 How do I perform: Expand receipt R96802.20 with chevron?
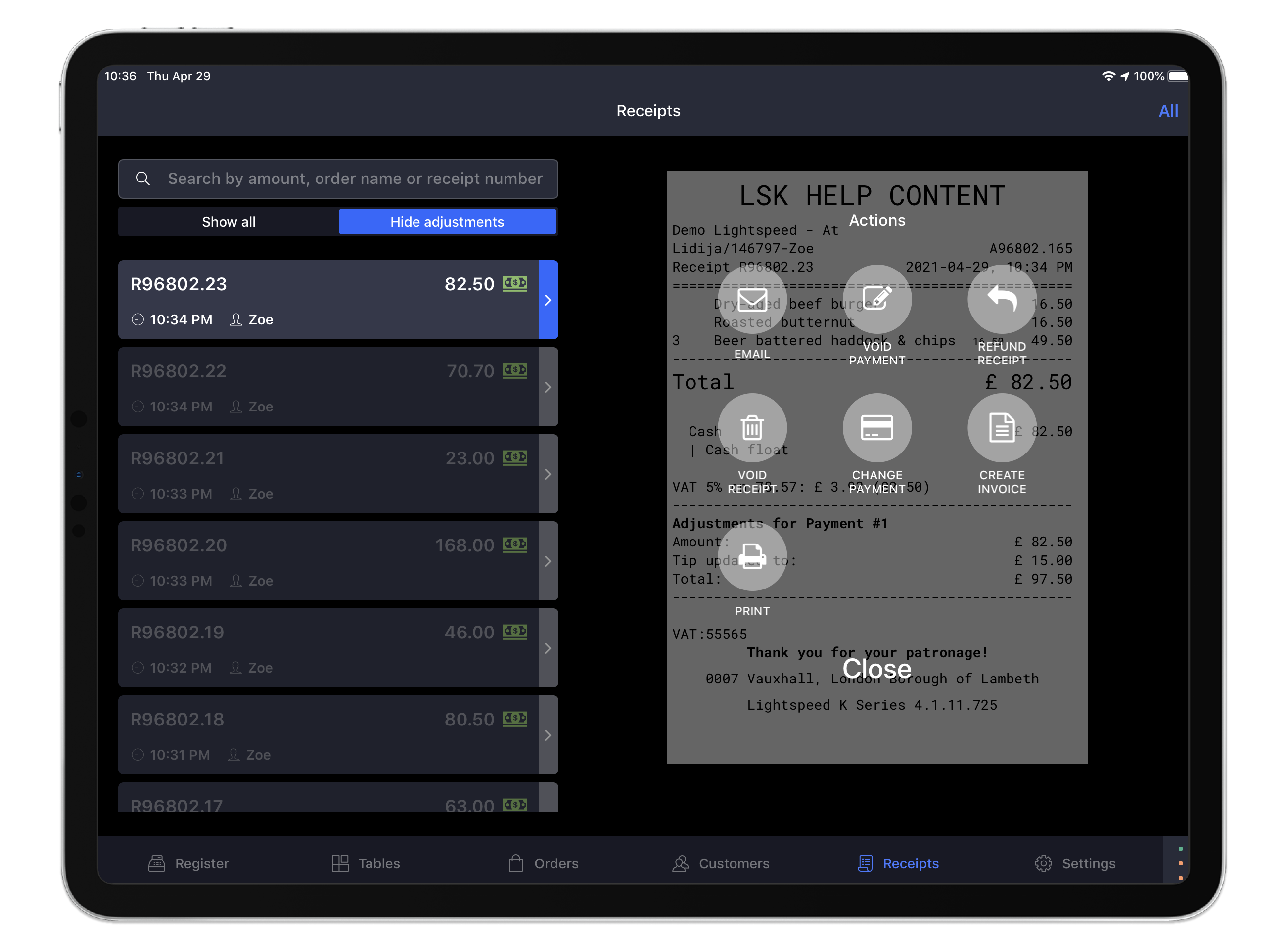click(548, 561)
